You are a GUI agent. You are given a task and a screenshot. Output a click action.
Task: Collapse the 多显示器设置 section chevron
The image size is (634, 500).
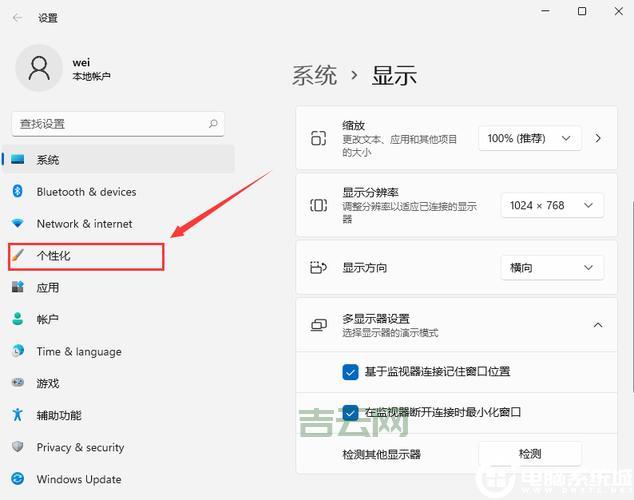click(598, 325)
